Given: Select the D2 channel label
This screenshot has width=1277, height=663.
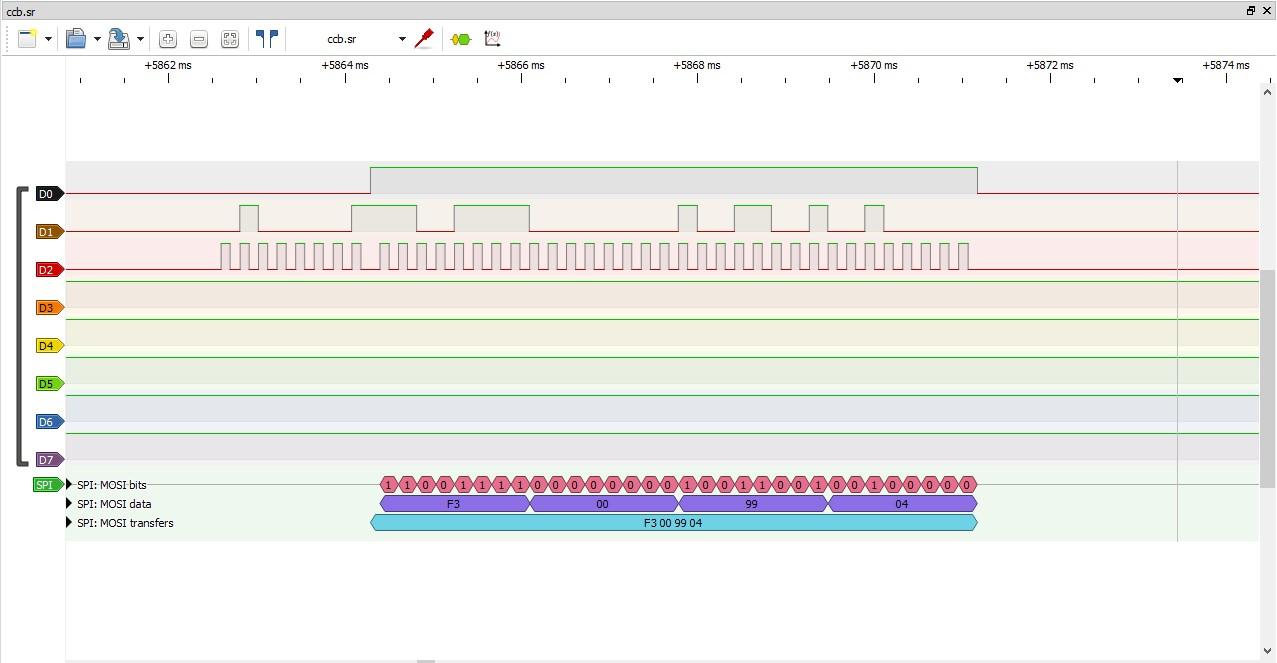Looking at the screenshot, I should tap(49, 270).
